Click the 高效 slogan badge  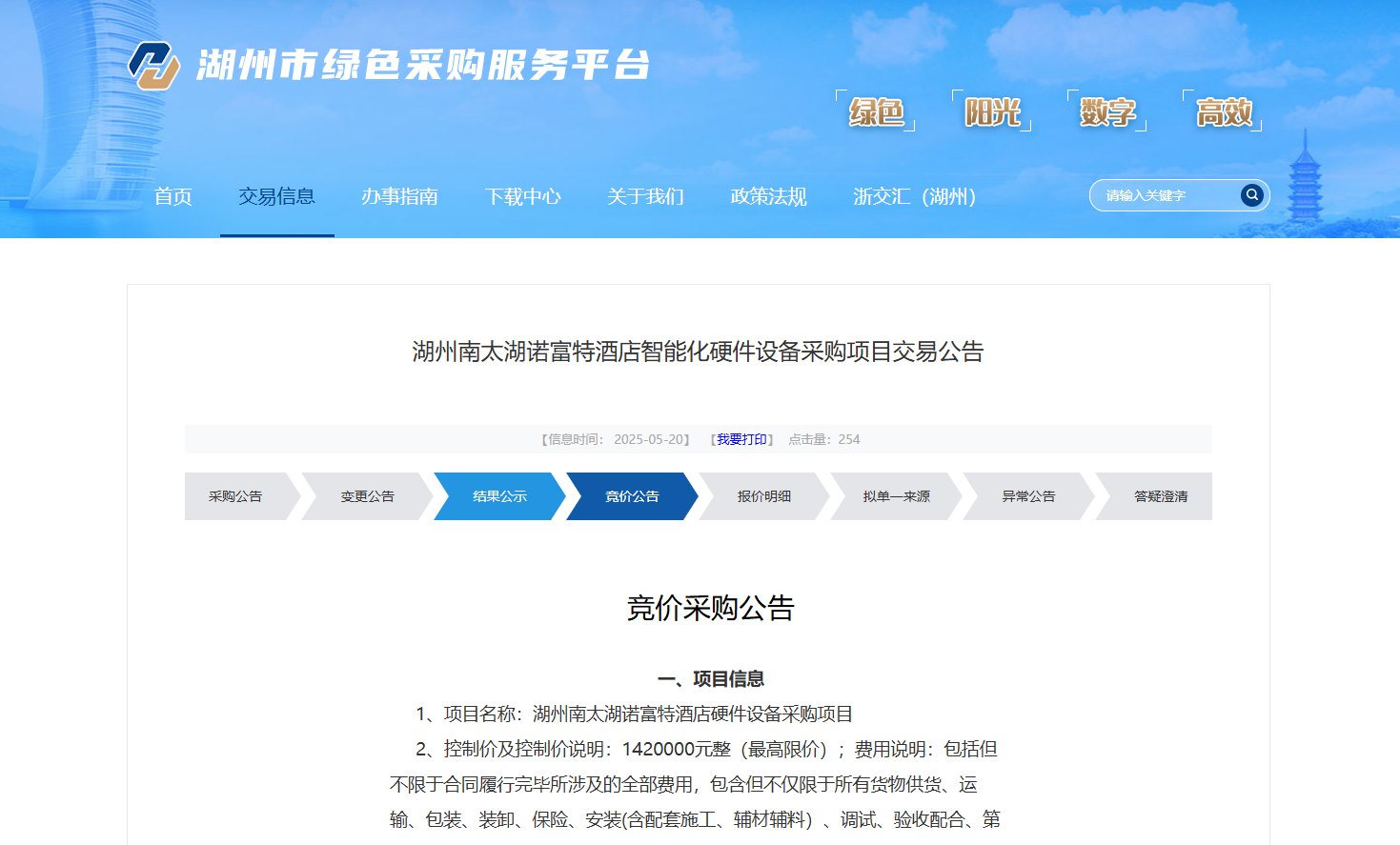tap(1224, 111)
